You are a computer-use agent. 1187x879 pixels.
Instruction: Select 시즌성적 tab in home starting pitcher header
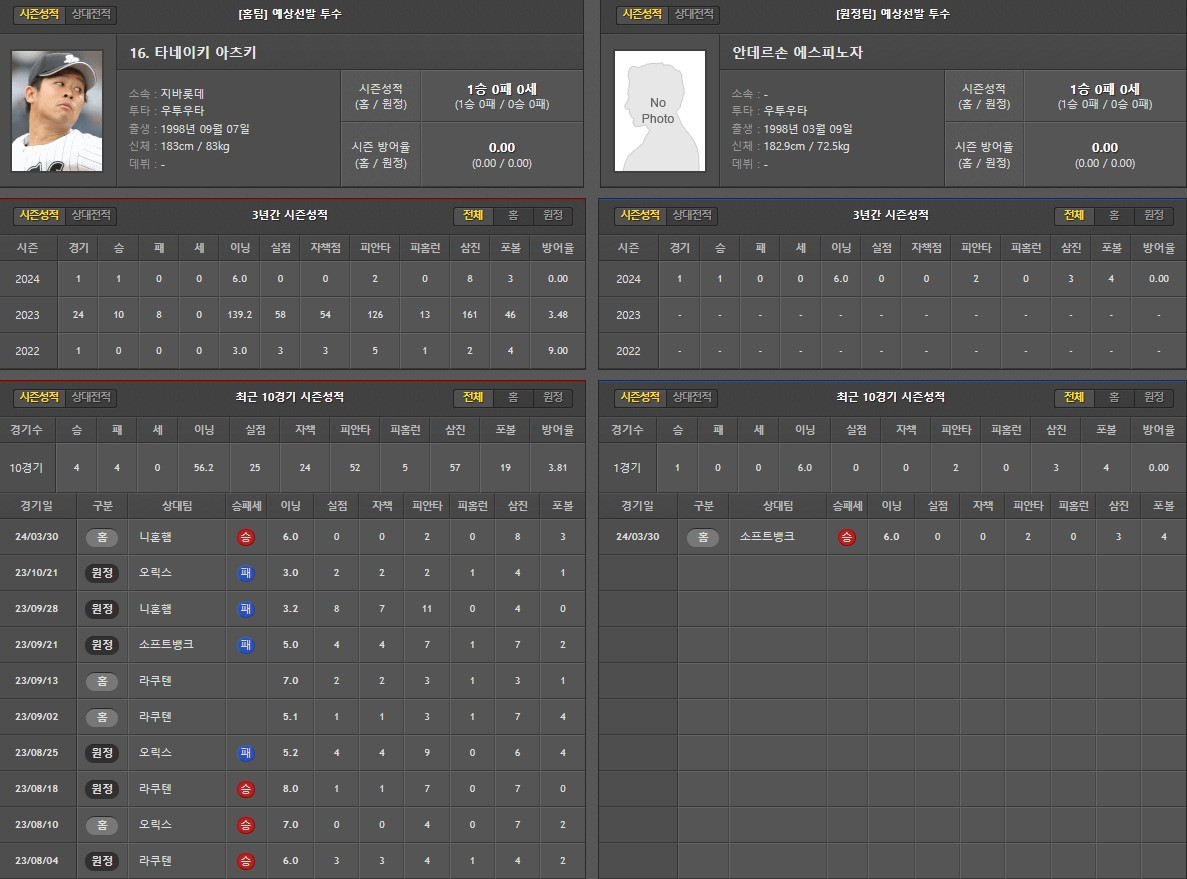click(x=39, y=14)
